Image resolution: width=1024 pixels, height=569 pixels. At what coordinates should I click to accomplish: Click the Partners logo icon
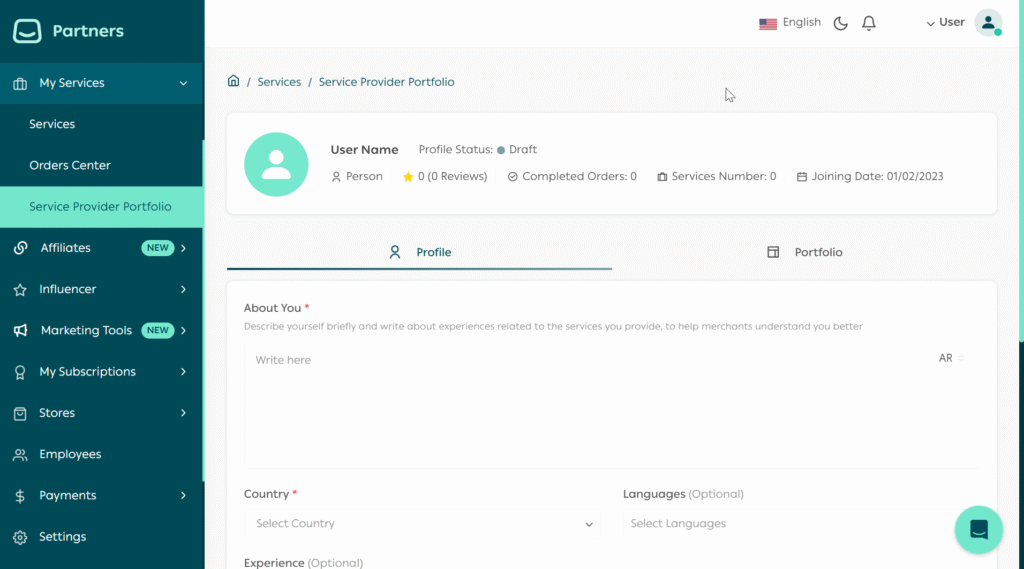click(27, 31)
